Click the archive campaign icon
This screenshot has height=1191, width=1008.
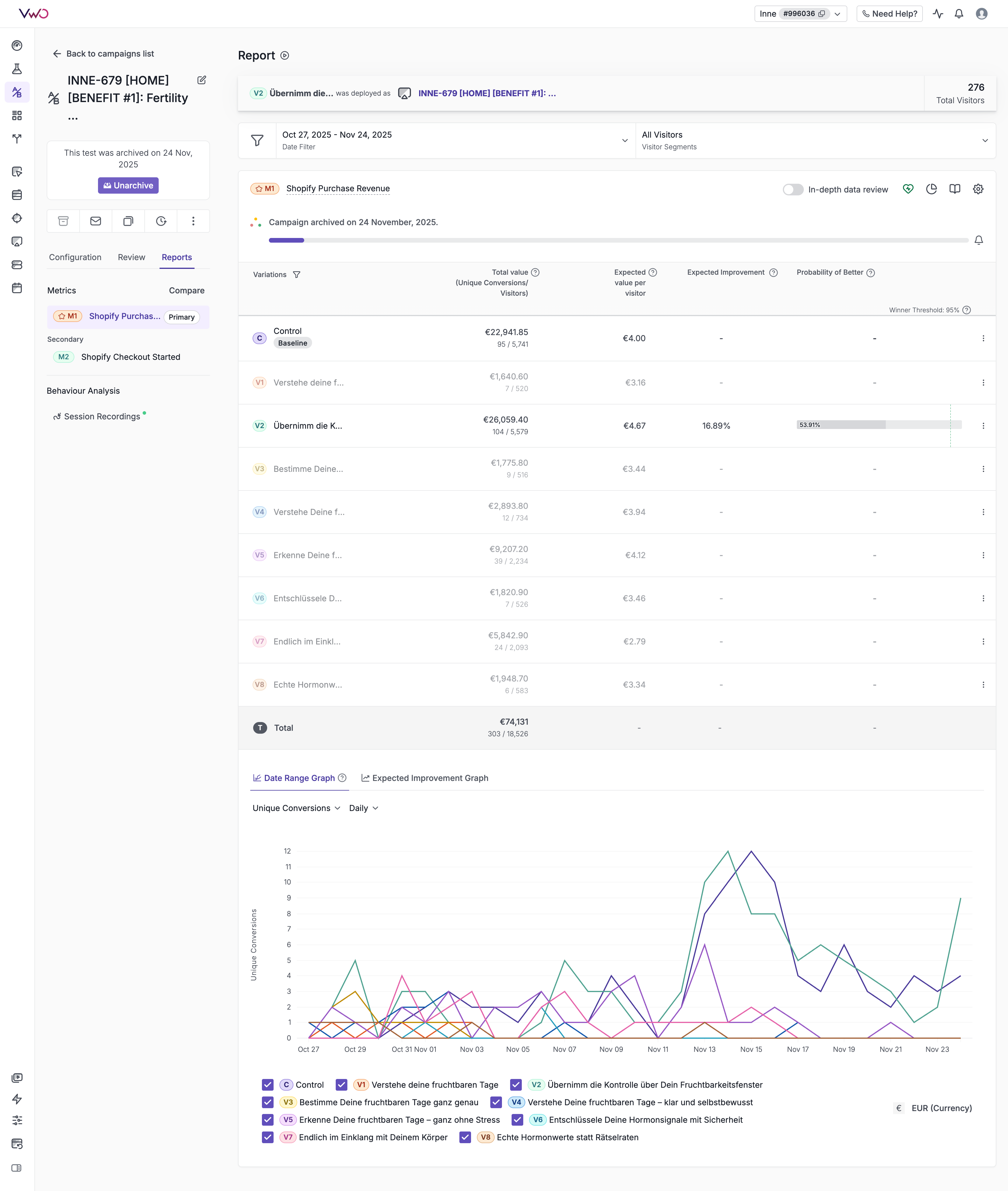point(63,221)
